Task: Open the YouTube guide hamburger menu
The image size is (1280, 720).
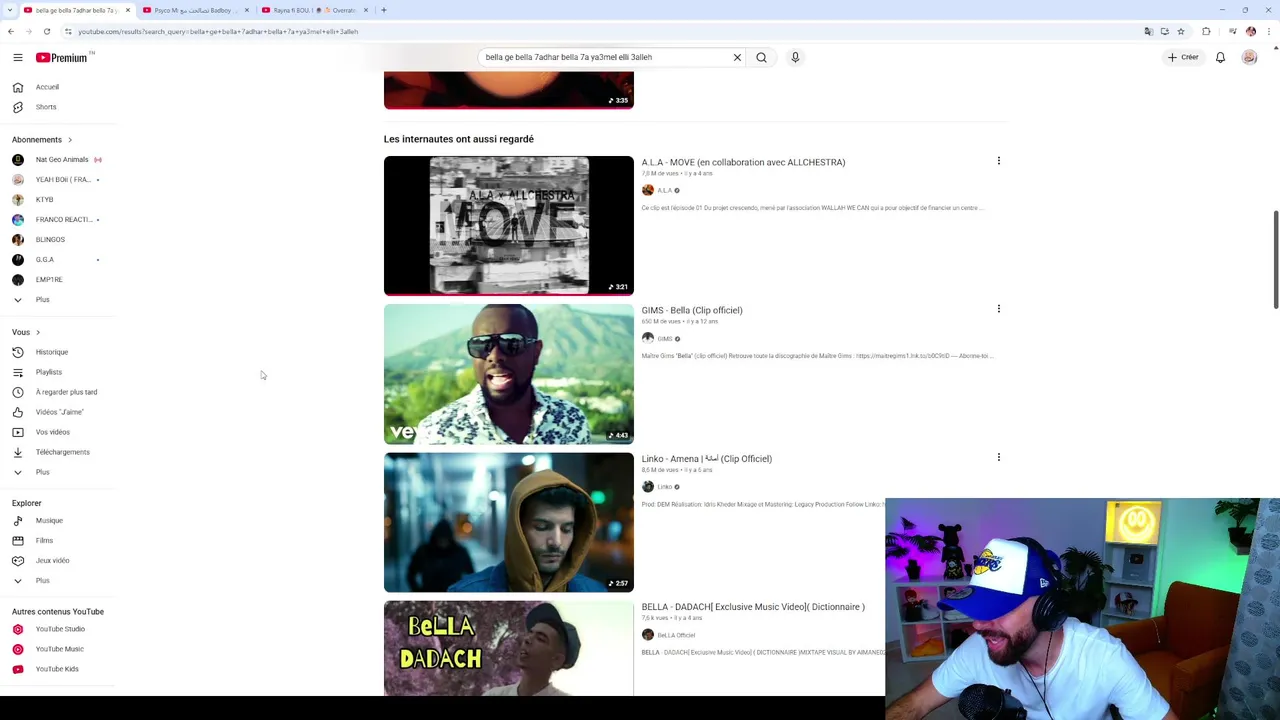Action: coord(18,58)
